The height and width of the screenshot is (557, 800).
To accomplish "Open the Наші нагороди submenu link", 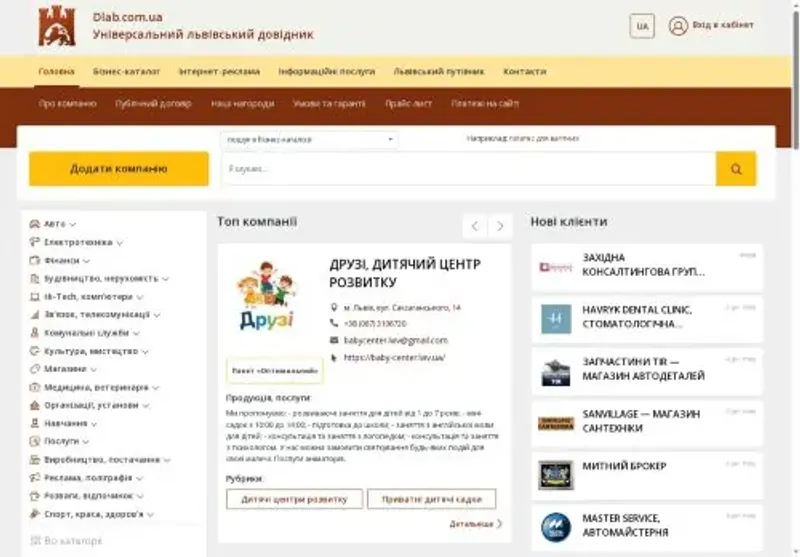I will coord(242,104).
